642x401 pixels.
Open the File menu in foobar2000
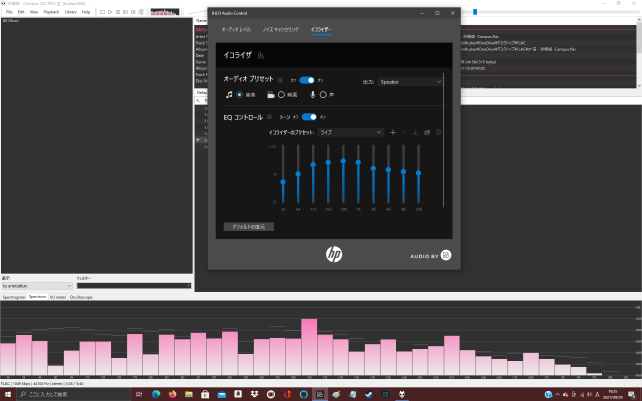click(x=9, y=12)
